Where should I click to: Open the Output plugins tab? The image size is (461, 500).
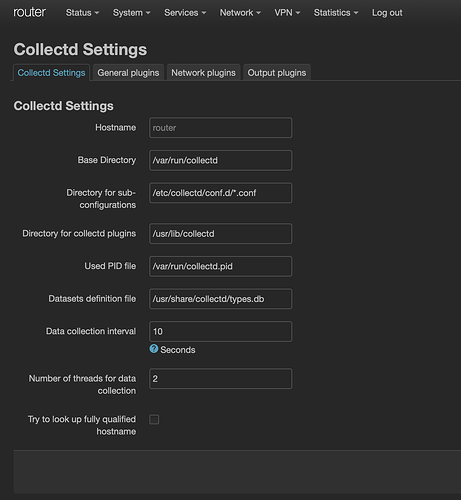pyautogui.click(x=277, y=73)
